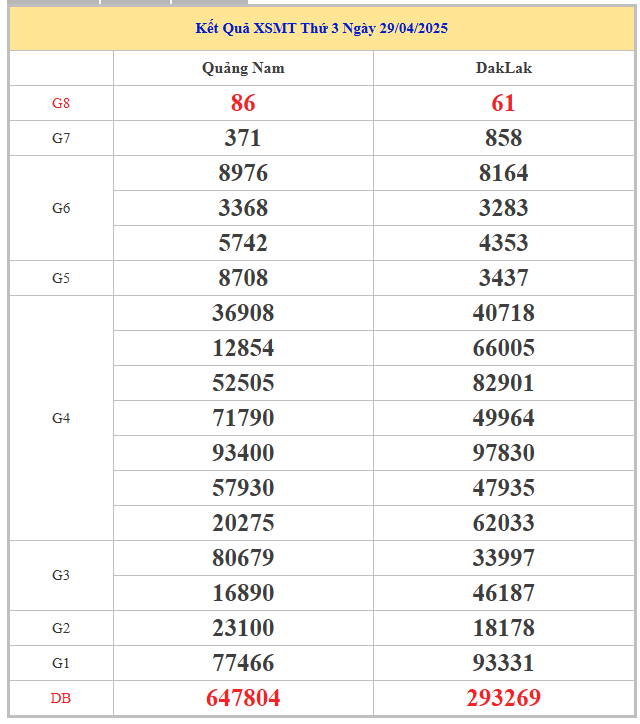
Task: Click the G6 row label
Action: [61, 208]
